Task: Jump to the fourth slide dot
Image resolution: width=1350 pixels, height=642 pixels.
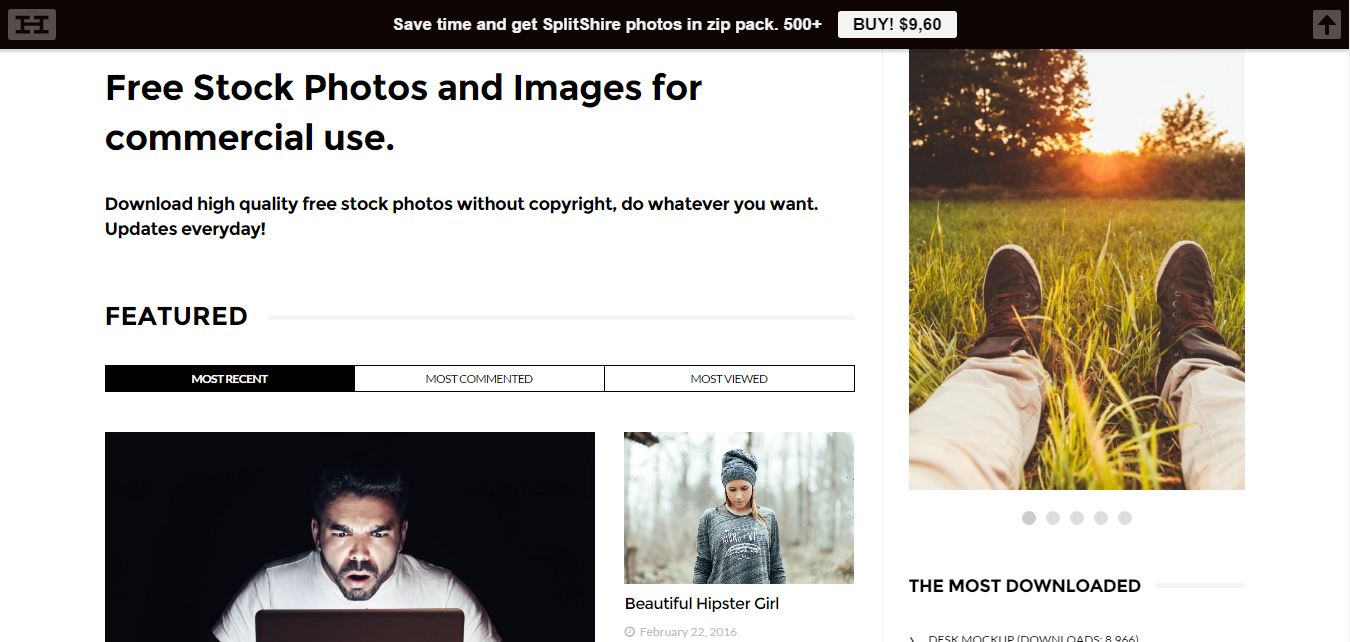Action: tap(1101, 518)
